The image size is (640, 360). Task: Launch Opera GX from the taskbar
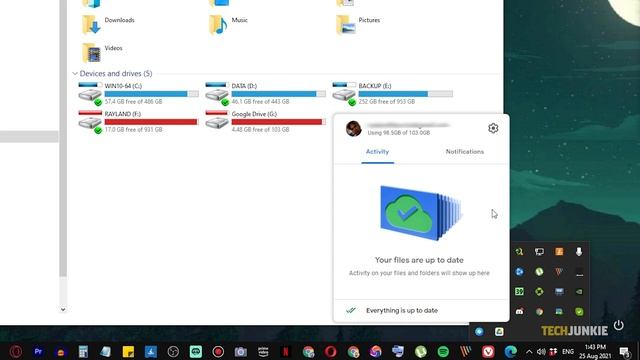tap(16, 351)
